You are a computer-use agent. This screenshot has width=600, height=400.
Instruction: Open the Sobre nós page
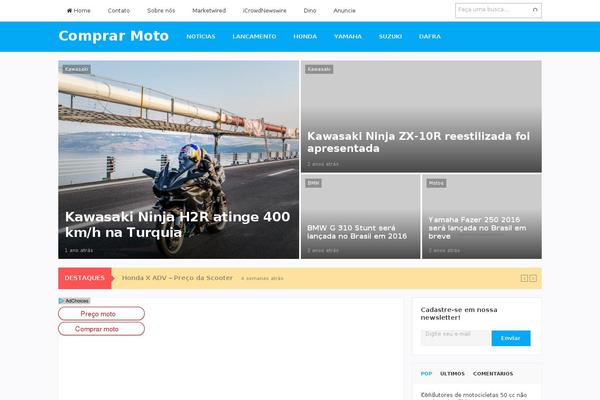coord(161,11)
